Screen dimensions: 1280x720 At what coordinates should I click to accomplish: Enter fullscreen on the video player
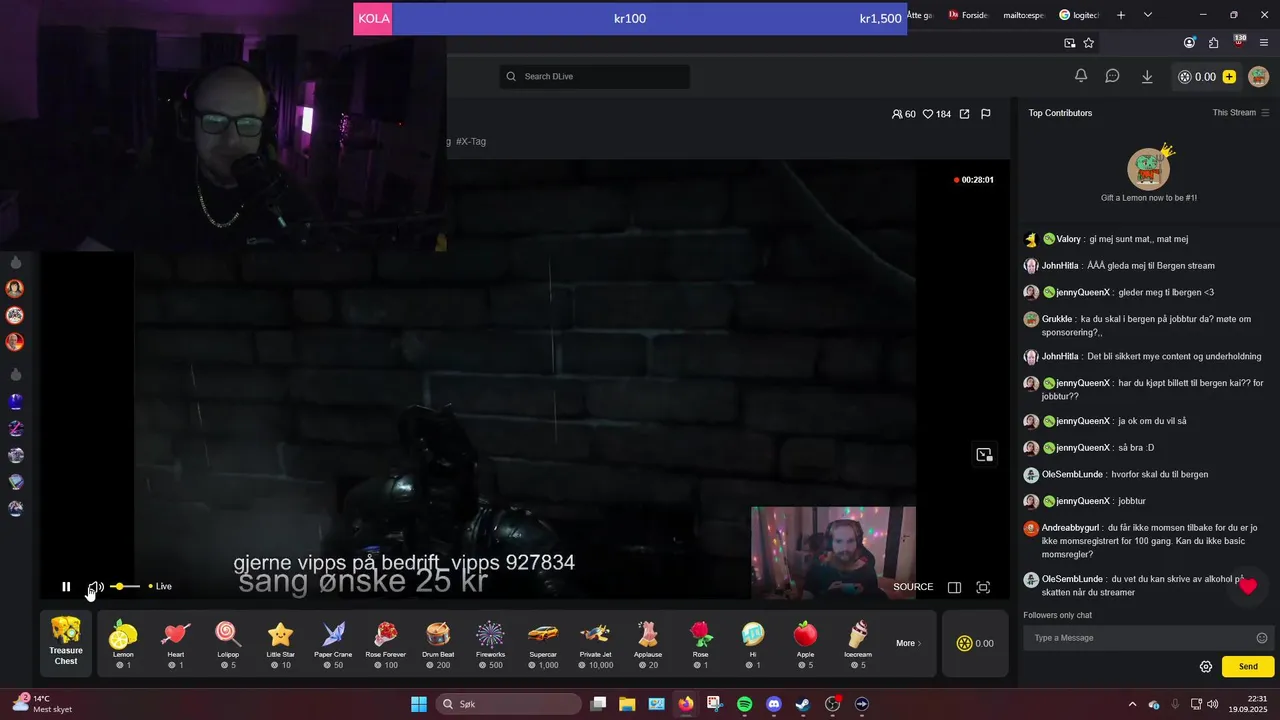[983, 587]
